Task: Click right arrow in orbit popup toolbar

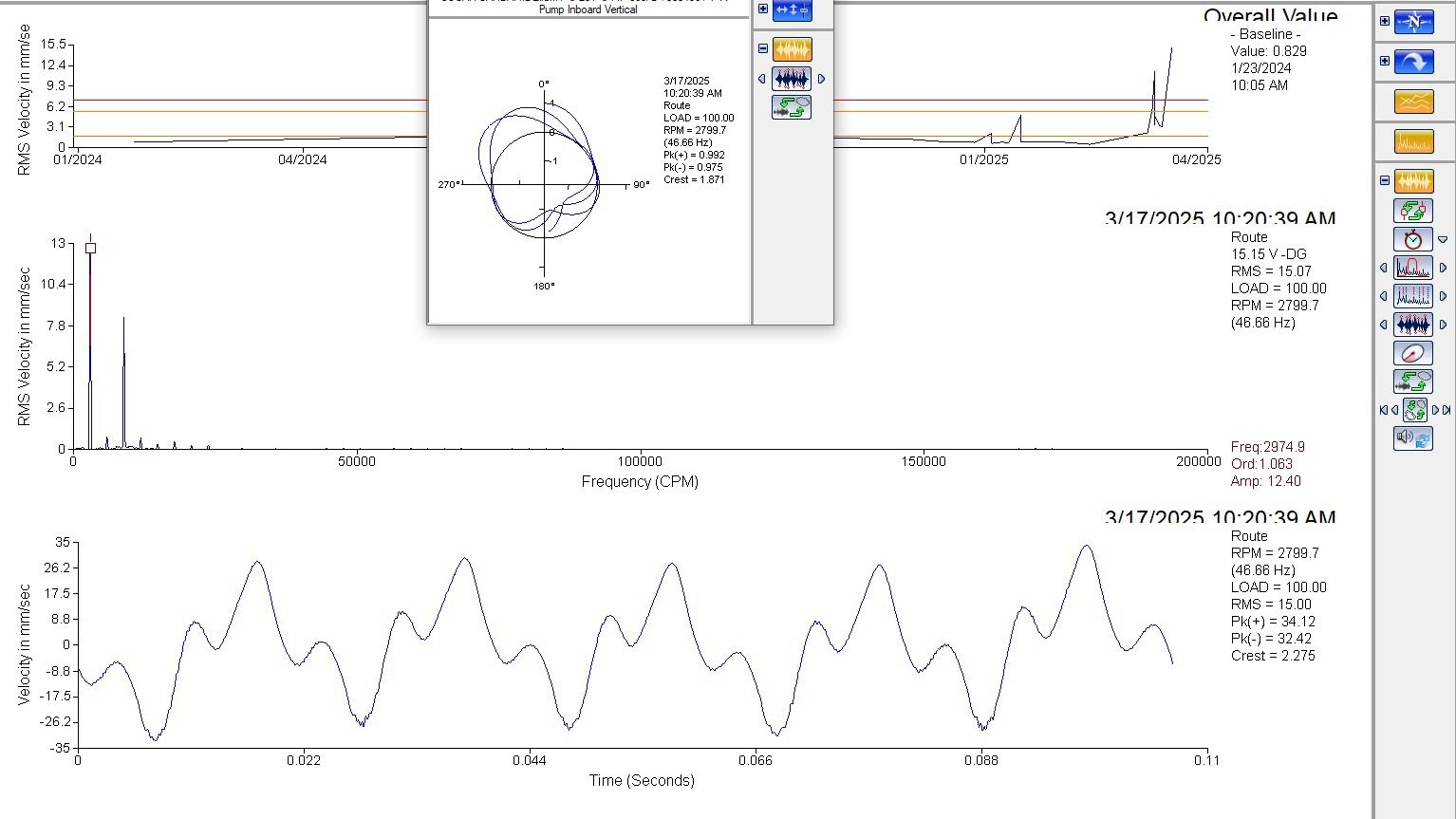Action: pyautogui.click(x=821, y=80)
